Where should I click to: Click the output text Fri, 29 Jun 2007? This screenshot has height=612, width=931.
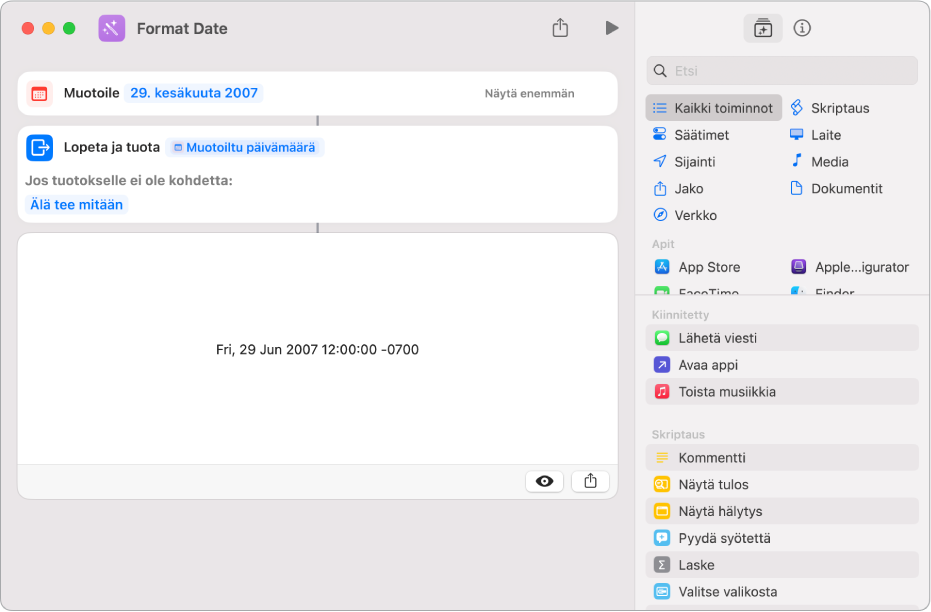[x=317, y=350]
